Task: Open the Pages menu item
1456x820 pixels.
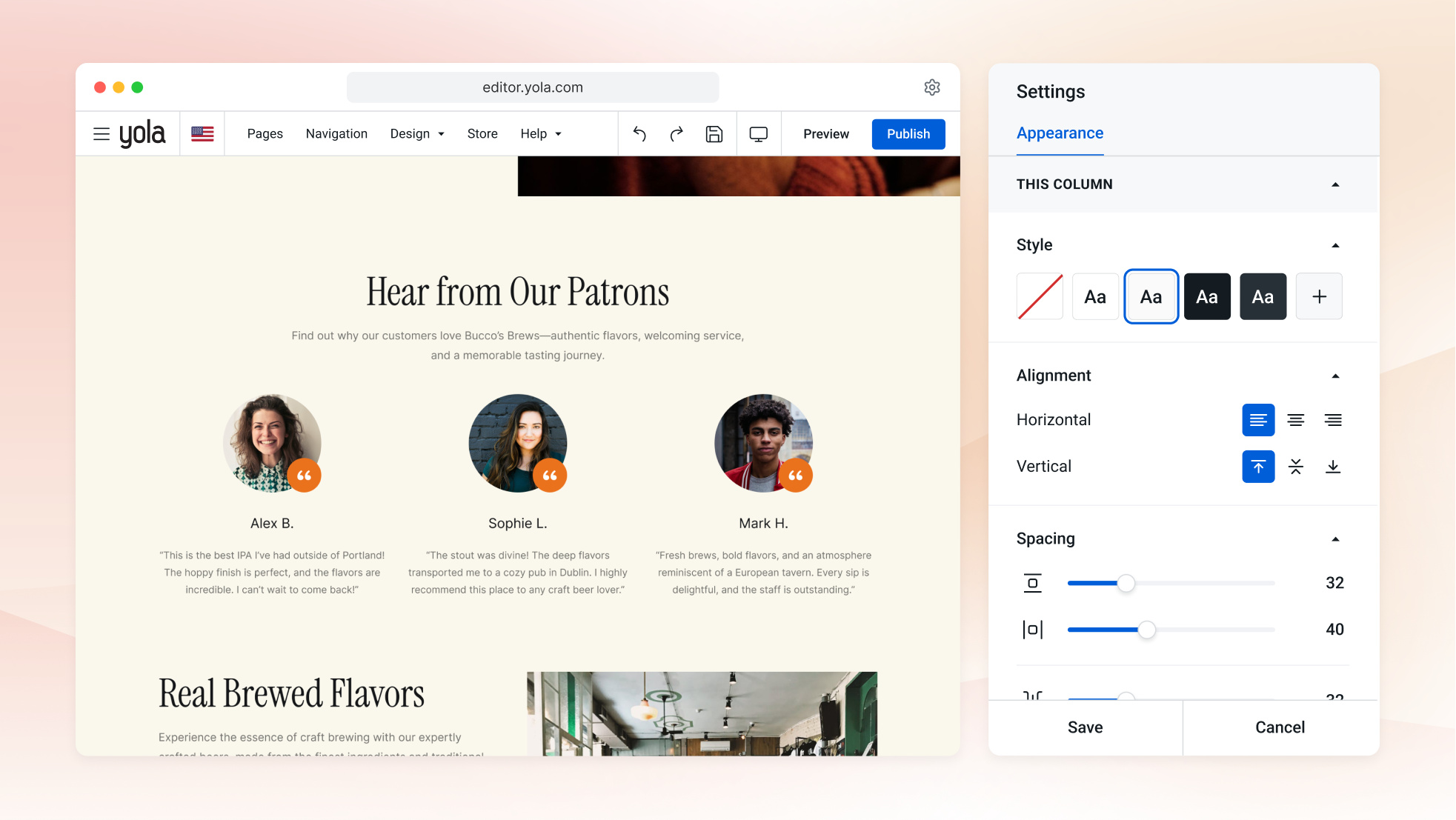Action: pyautogui.click(x=265, y=134)
